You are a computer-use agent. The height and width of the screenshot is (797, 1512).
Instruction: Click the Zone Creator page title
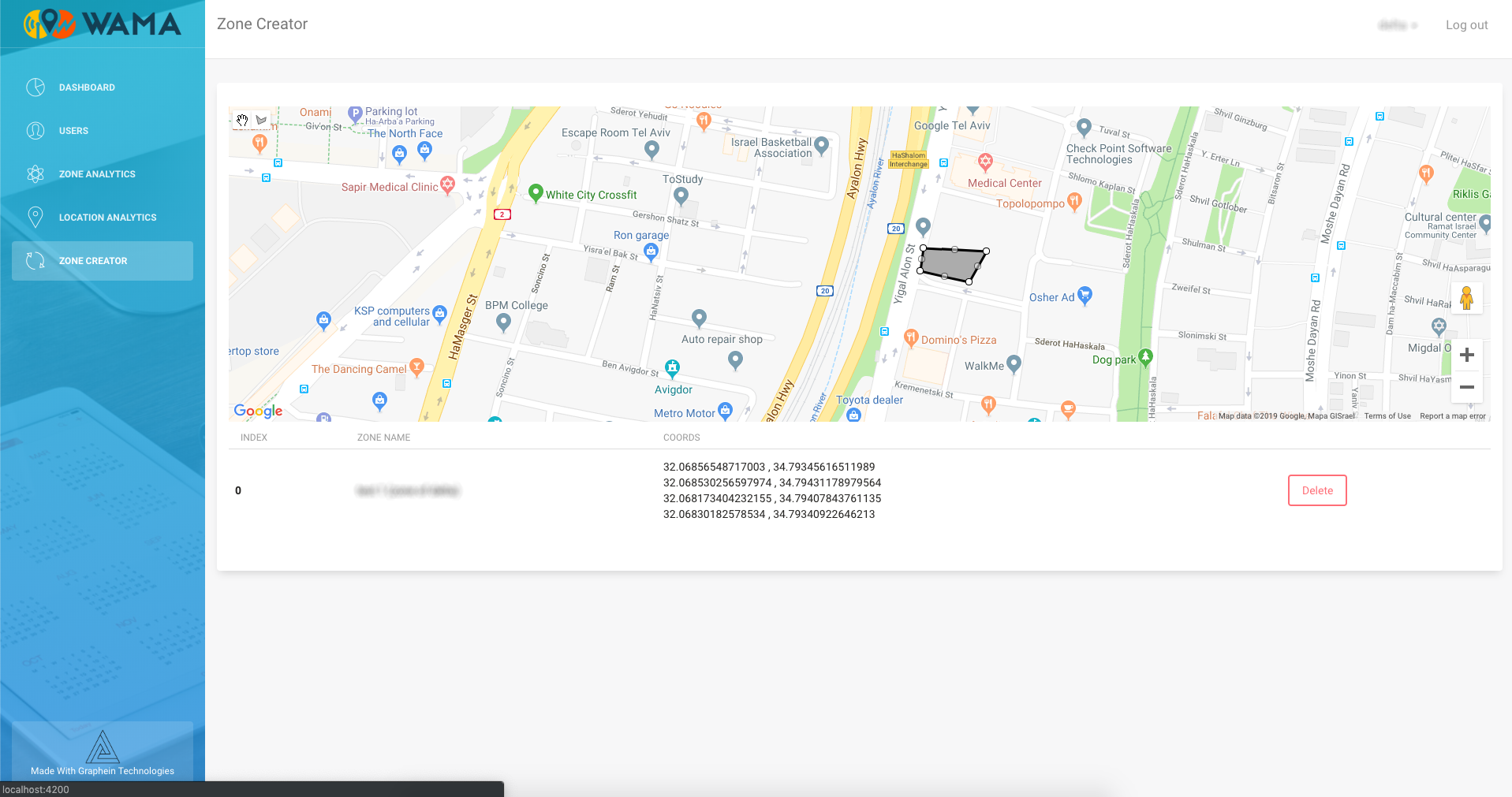click(x=262, y=24)
